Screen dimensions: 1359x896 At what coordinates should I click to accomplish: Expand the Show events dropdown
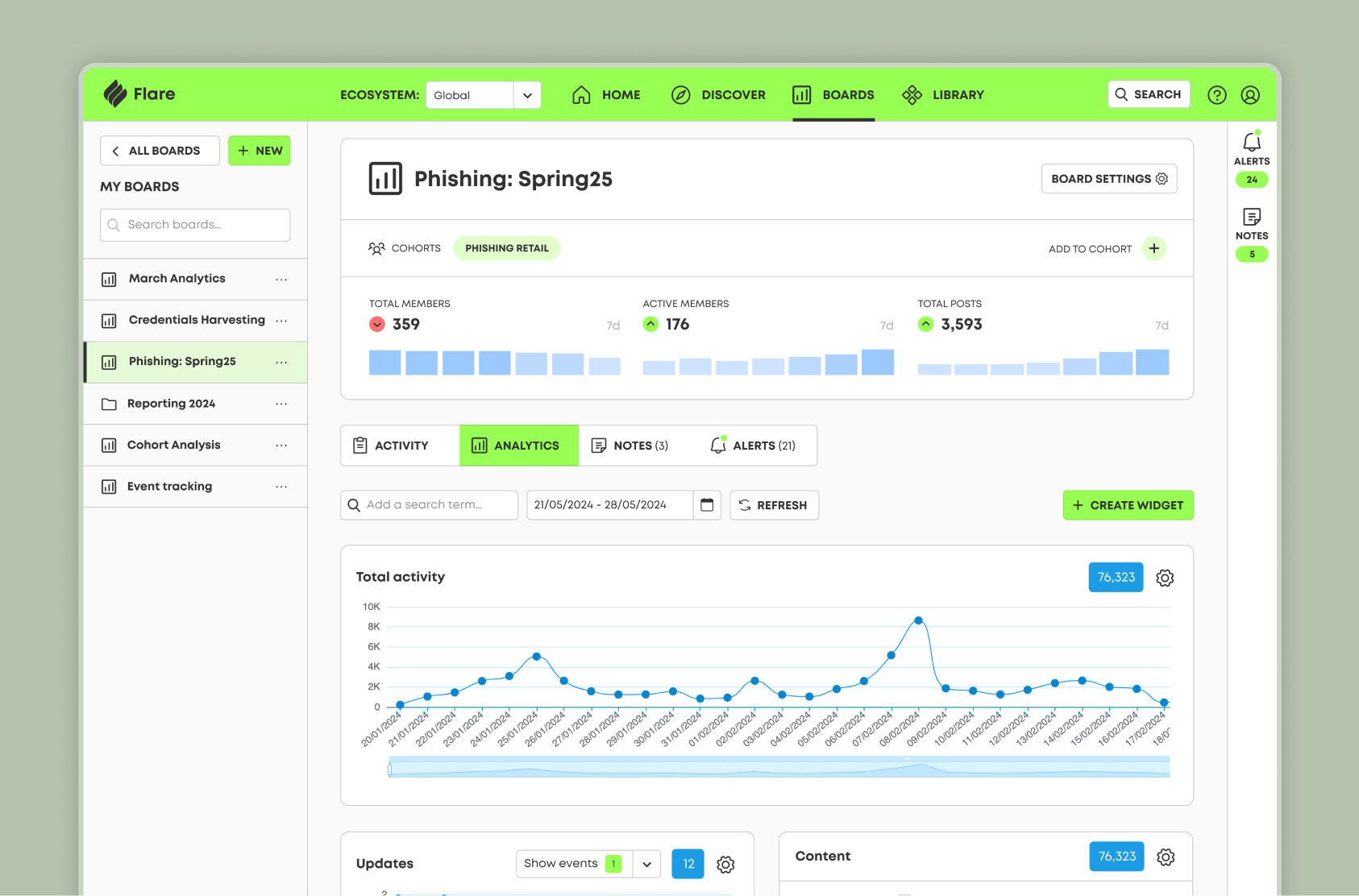(646, 864)
